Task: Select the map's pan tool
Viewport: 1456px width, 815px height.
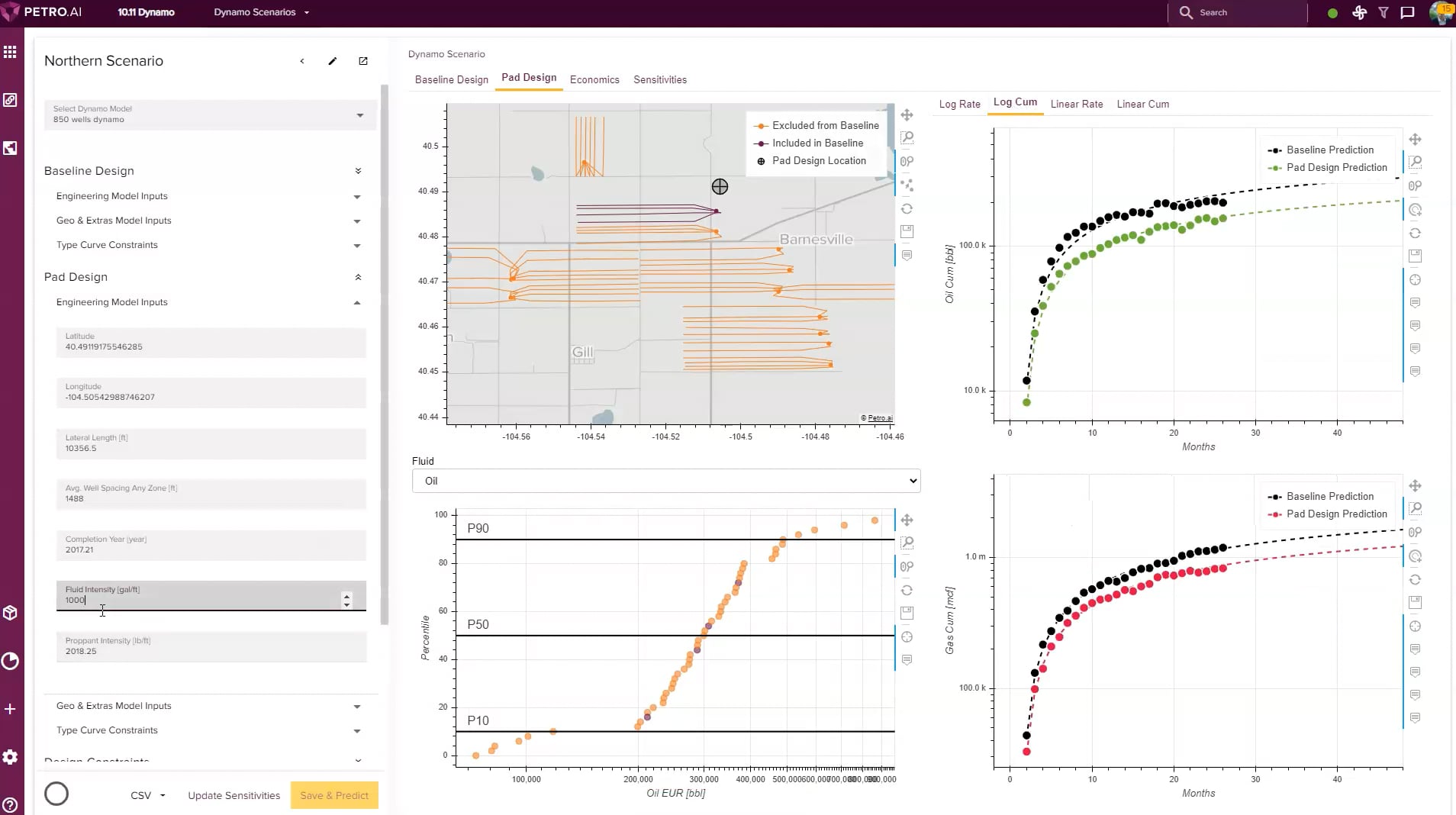Action: tap(907, 115)
